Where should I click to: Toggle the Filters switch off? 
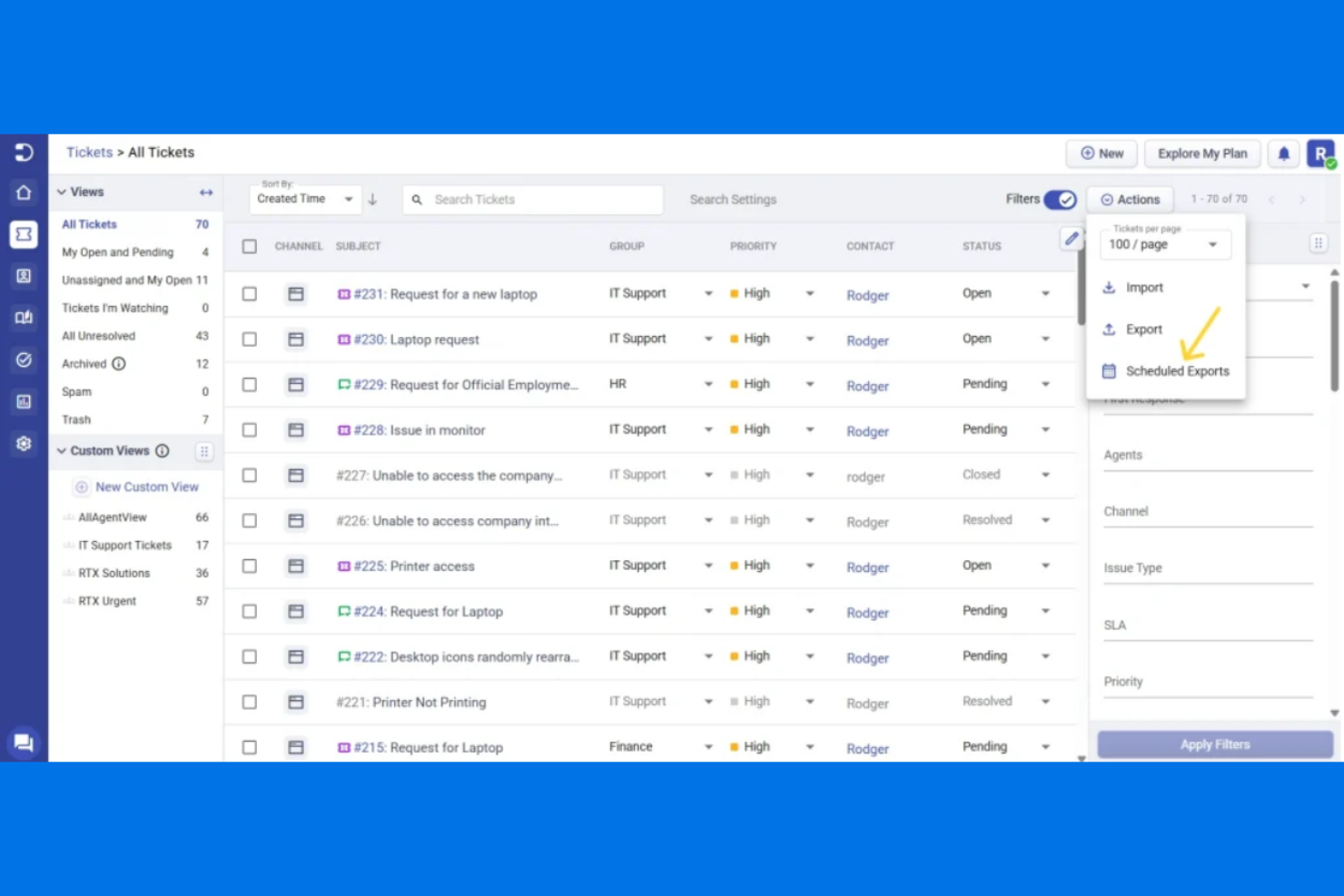[1060, 199]
